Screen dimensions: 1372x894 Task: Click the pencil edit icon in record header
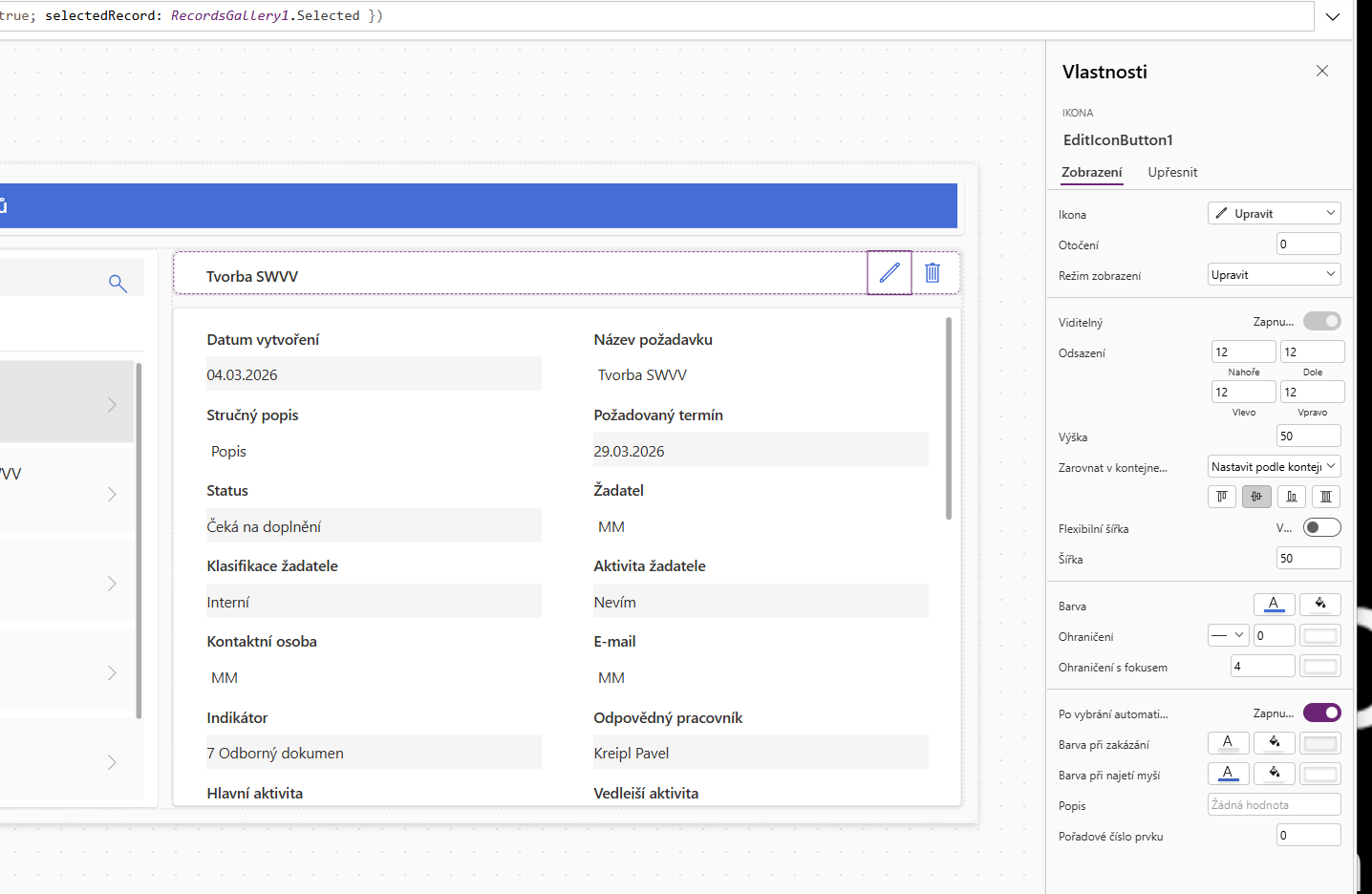coord(890,273)
